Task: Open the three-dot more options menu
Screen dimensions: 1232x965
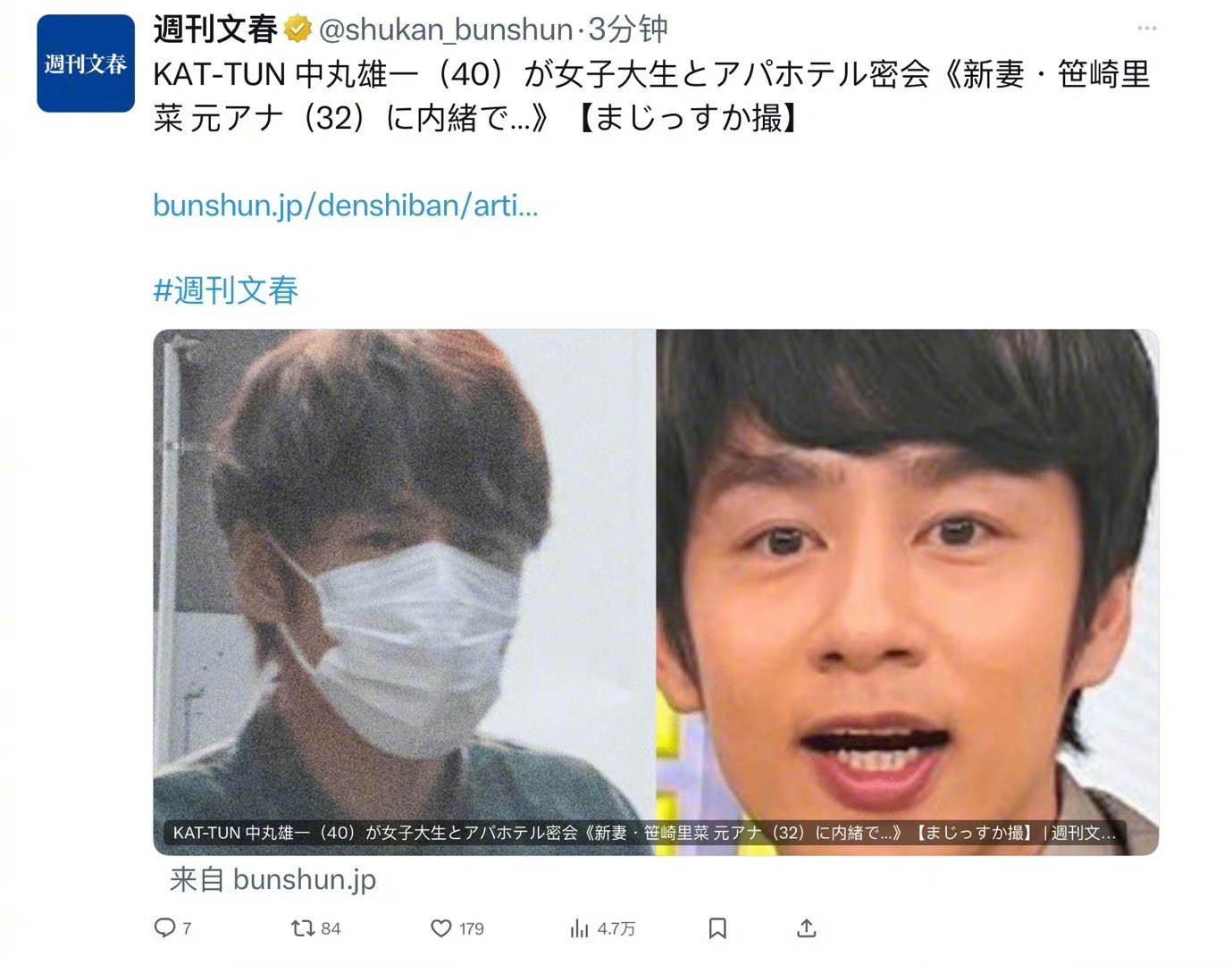Action: (1147, 29)
